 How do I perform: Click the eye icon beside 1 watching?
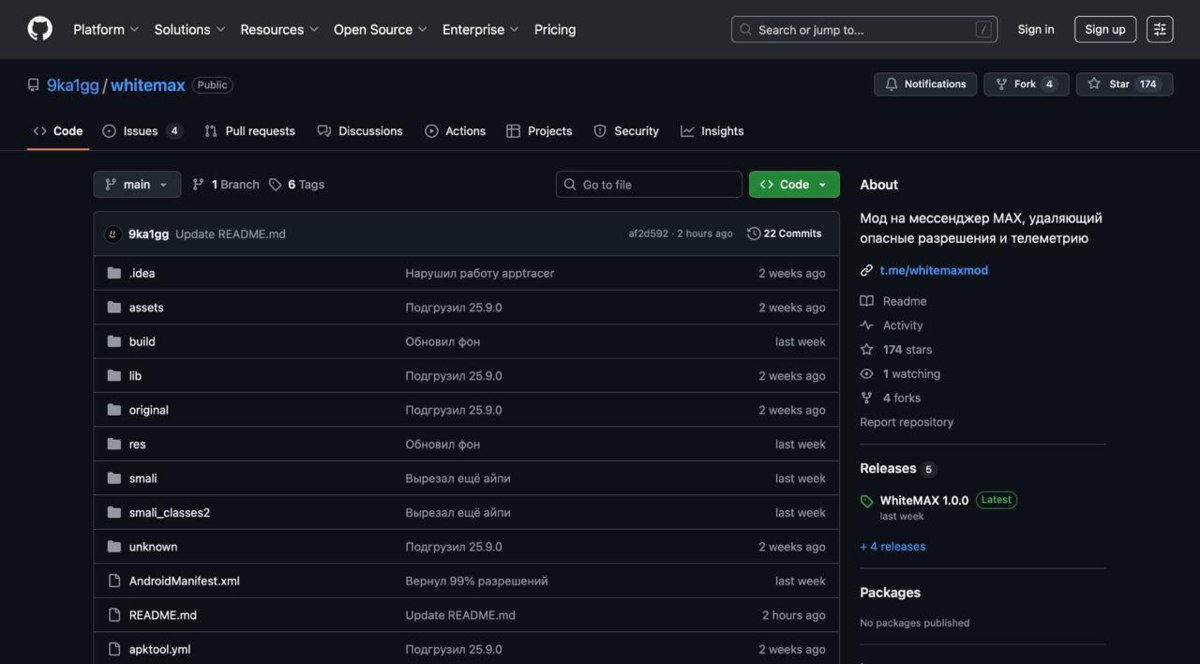(x=866, y=374)
